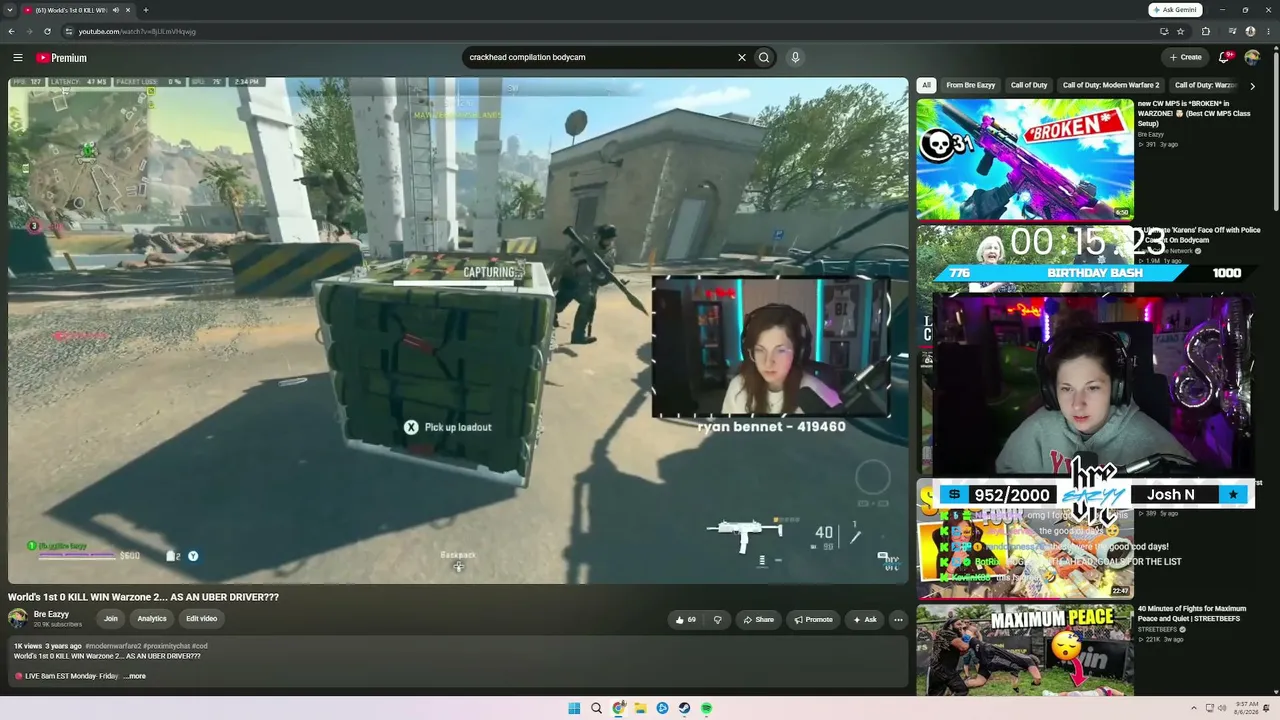Screen dimensions: 1280x720
Task: Open Chrome three-dot menu
Action: click(1267, 31)
